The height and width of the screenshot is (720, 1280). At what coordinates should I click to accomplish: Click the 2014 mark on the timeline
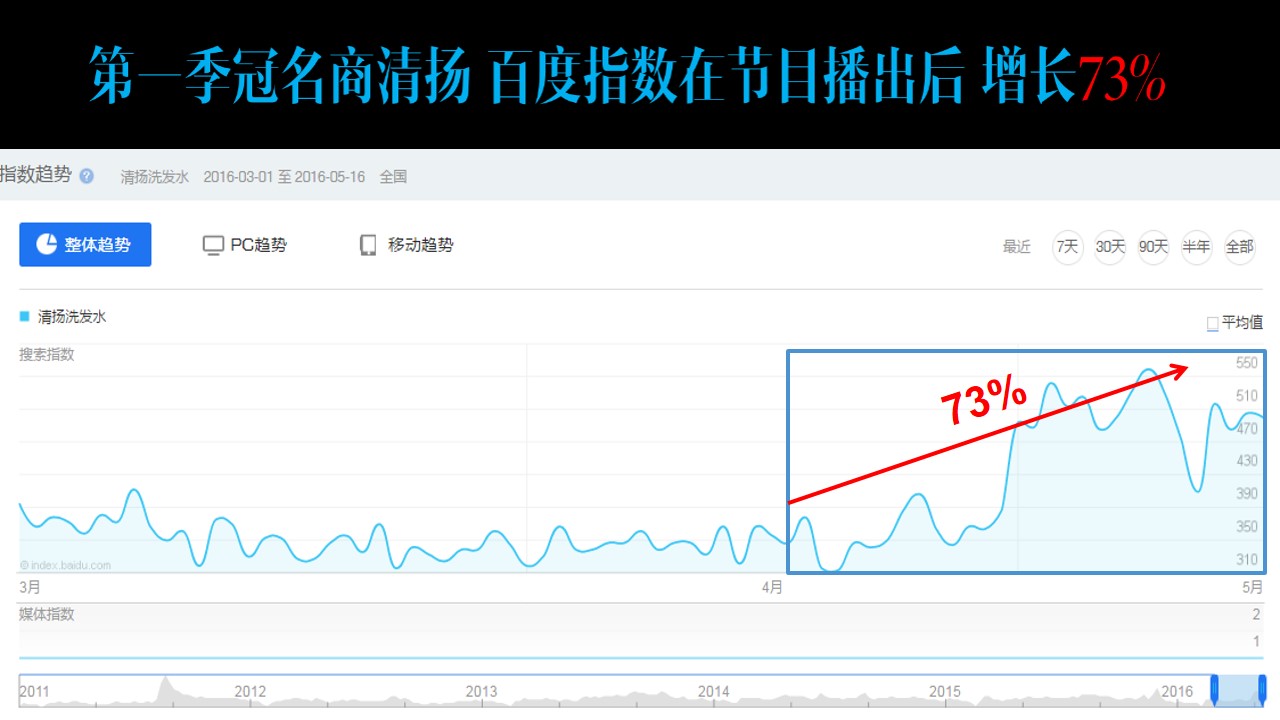pos(713,692)
